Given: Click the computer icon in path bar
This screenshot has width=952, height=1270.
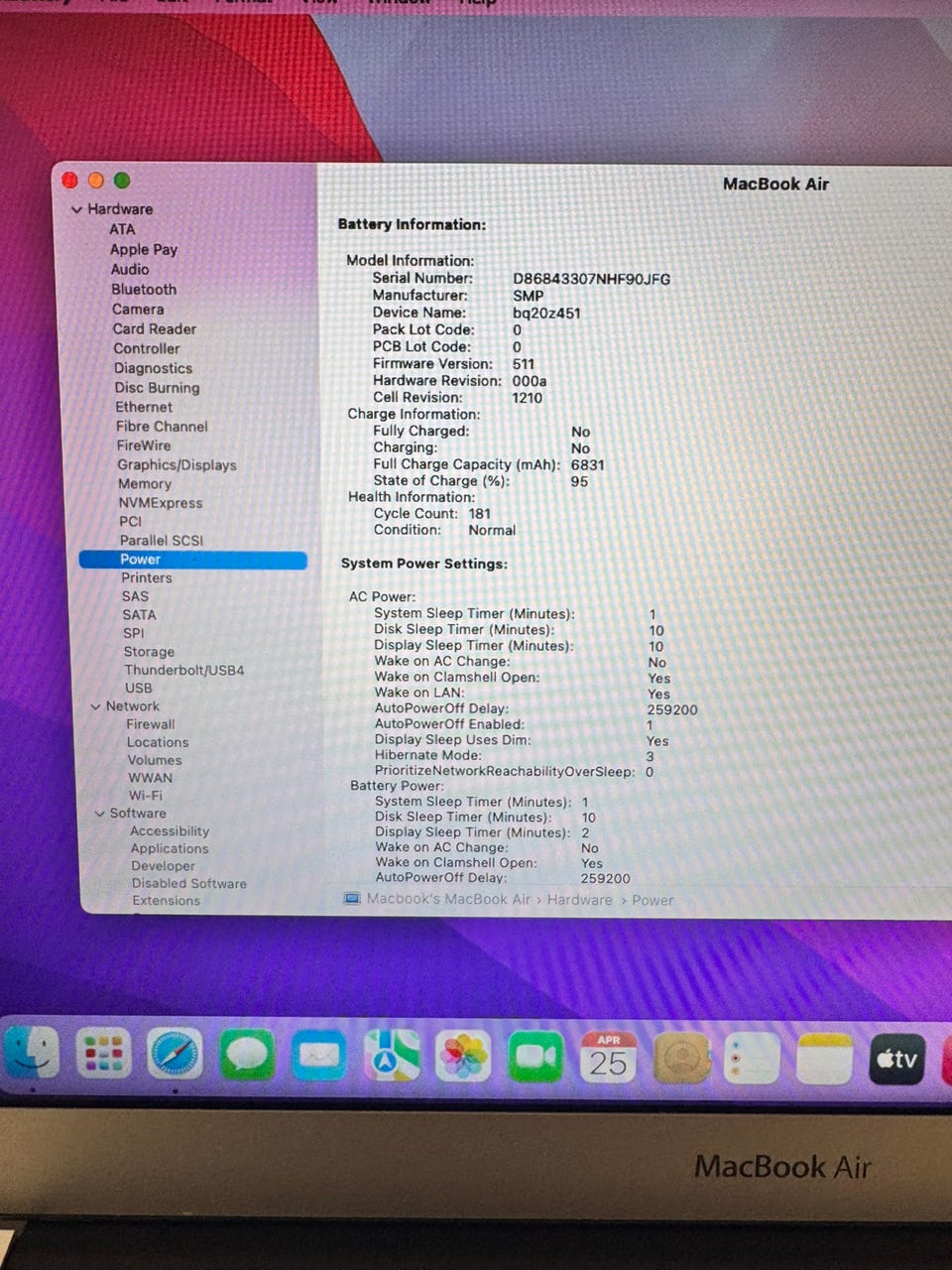Looking at the screenshot, I should click(x=352, y=899).
